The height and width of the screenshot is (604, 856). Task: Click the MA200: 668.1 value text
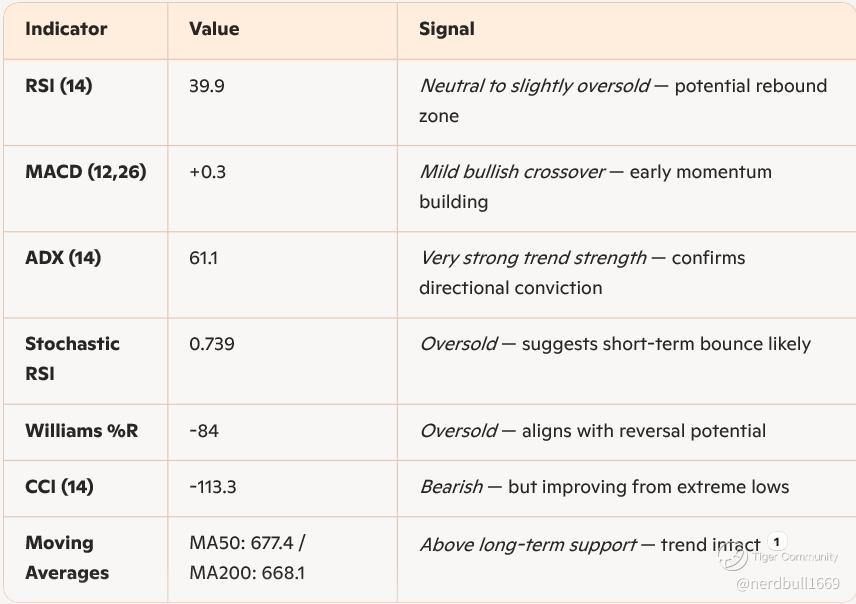click(x=247, y=573)
